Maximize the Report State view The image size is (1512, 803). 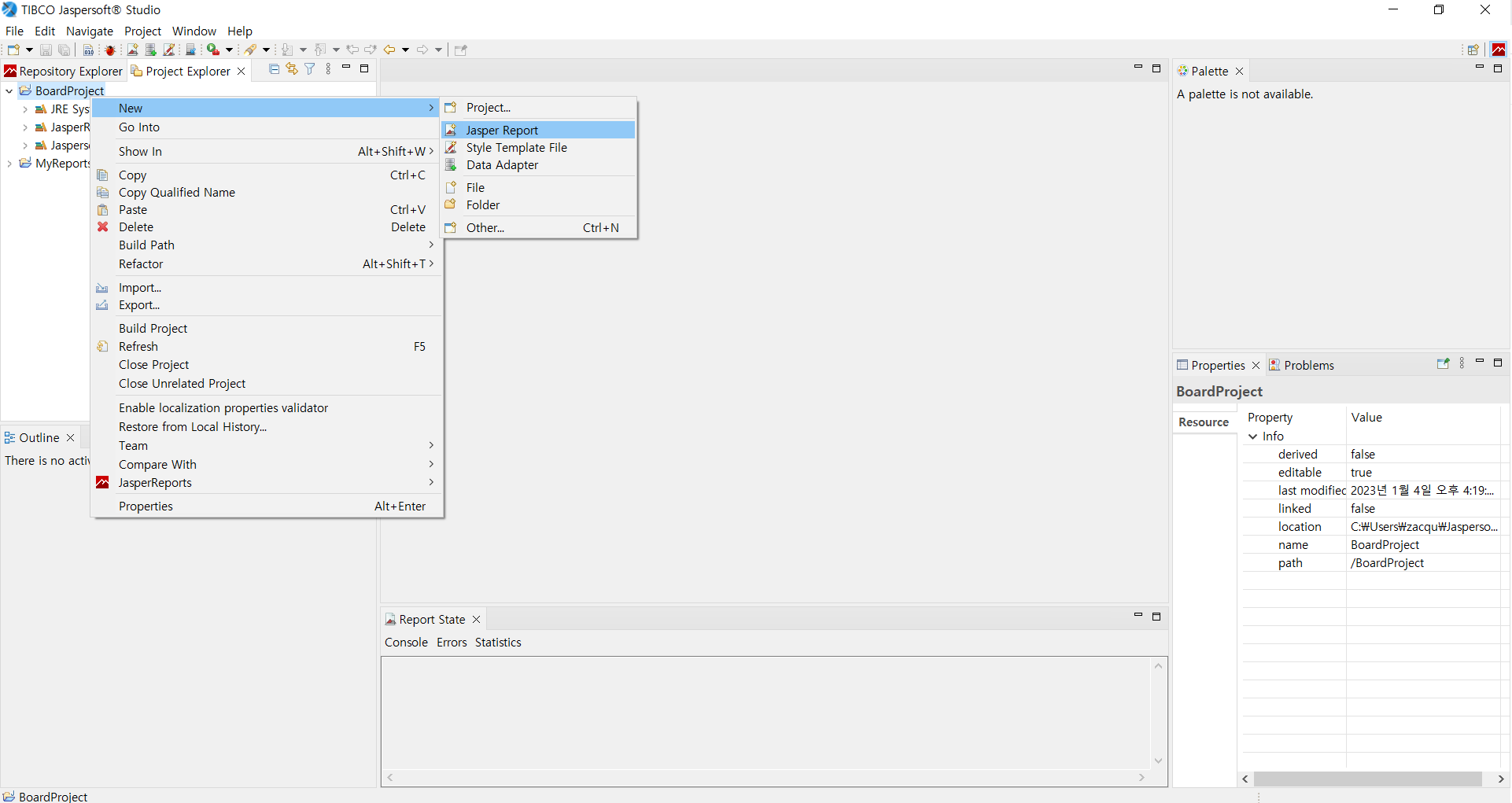click(1156, 617)
